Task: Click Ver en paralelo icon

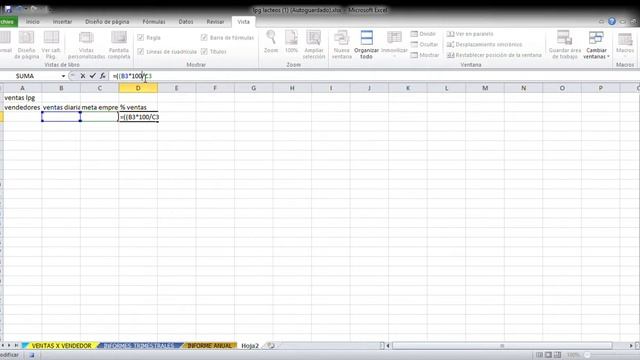Action: tap(451, 34)
